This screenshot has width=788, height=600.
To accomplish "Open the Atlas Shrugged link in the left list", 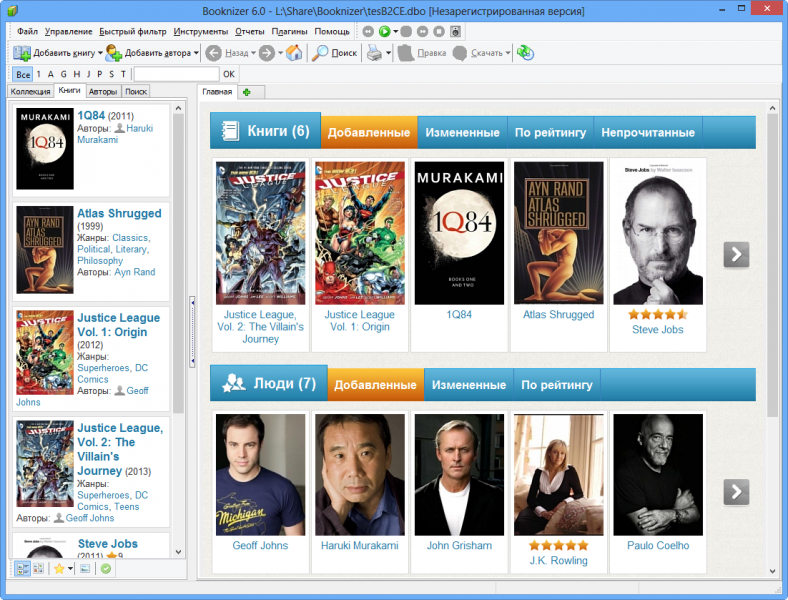I will pyautogui.click(x=119, y=213).
